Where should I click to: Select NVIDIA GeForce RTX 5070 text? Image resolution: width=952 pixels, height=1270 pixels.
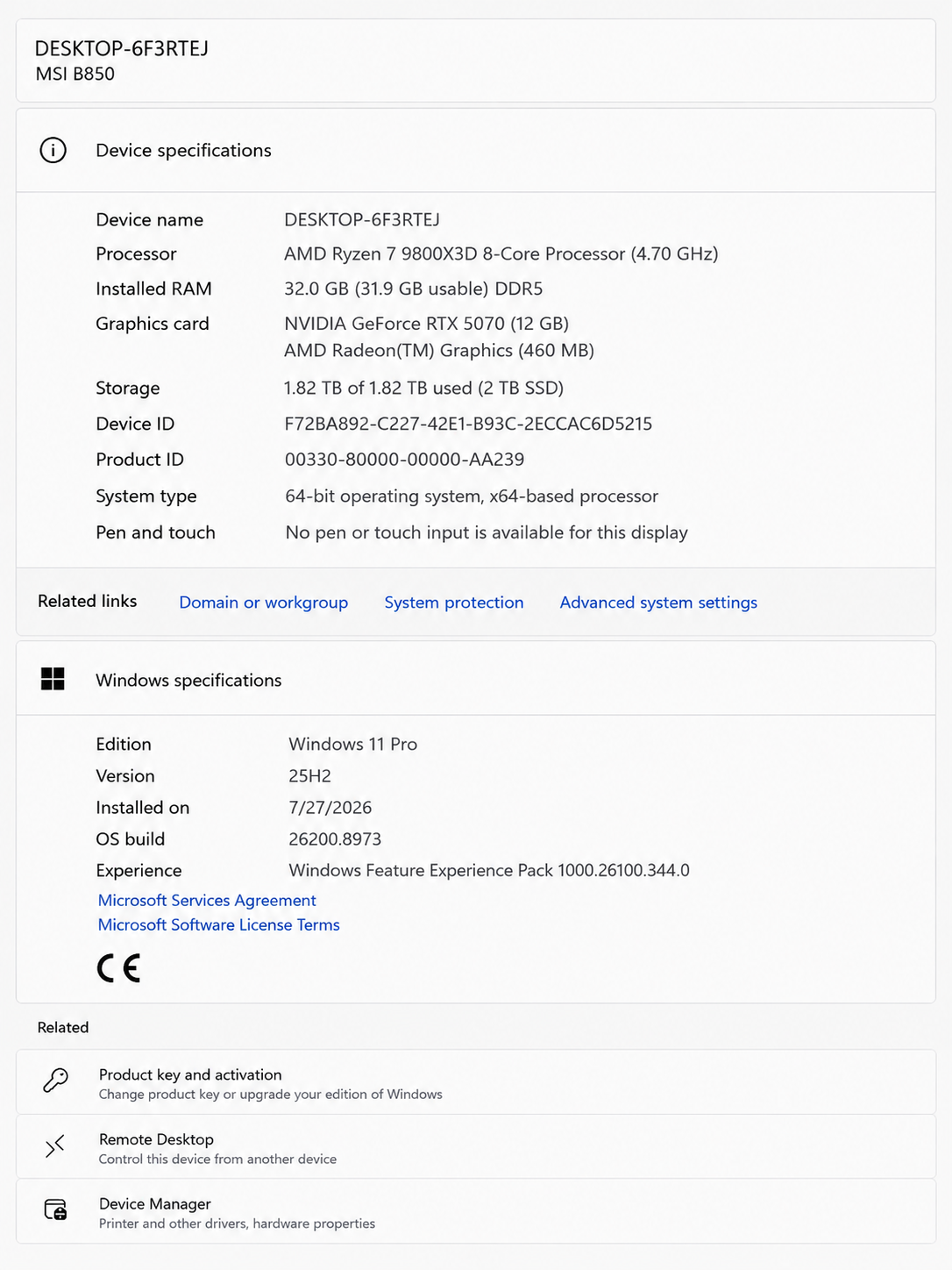(x=427, y=324)
